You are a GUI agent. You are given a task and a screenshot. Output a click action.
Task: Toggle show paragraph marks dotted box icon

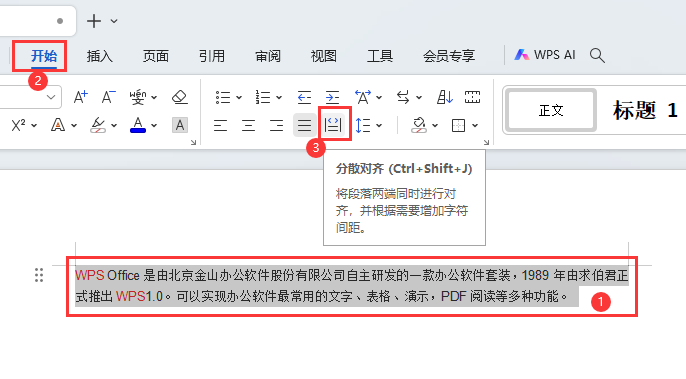click(x=472, y=97)
